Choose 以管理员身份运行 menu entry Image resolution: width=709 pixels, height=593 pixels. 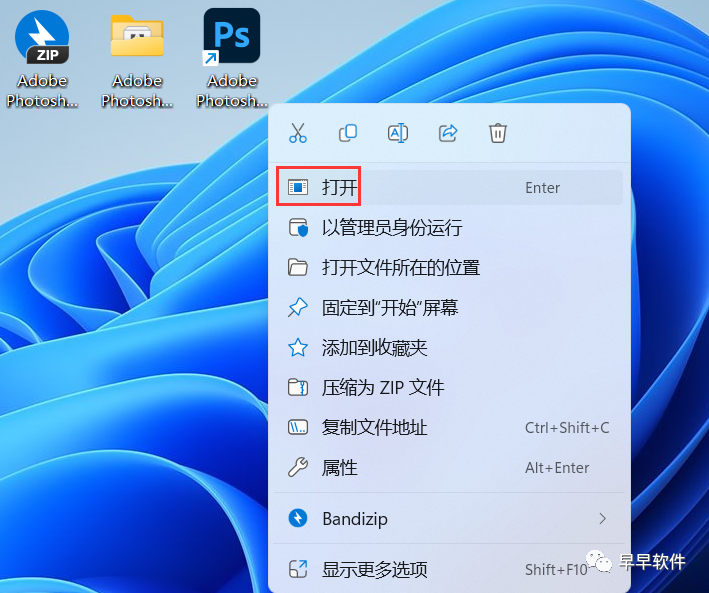(x=449, y=228)
